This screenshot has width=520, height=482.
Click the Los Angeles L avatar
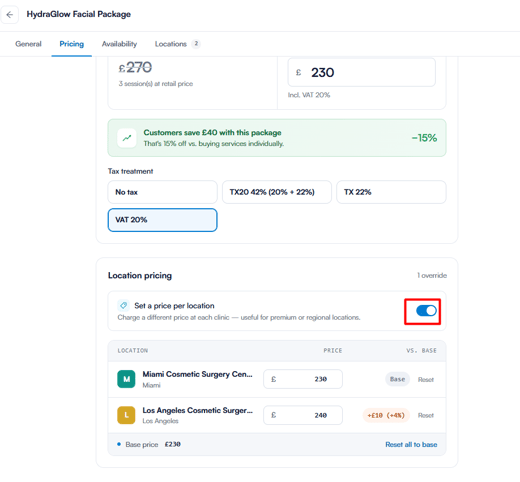(126, 415)
